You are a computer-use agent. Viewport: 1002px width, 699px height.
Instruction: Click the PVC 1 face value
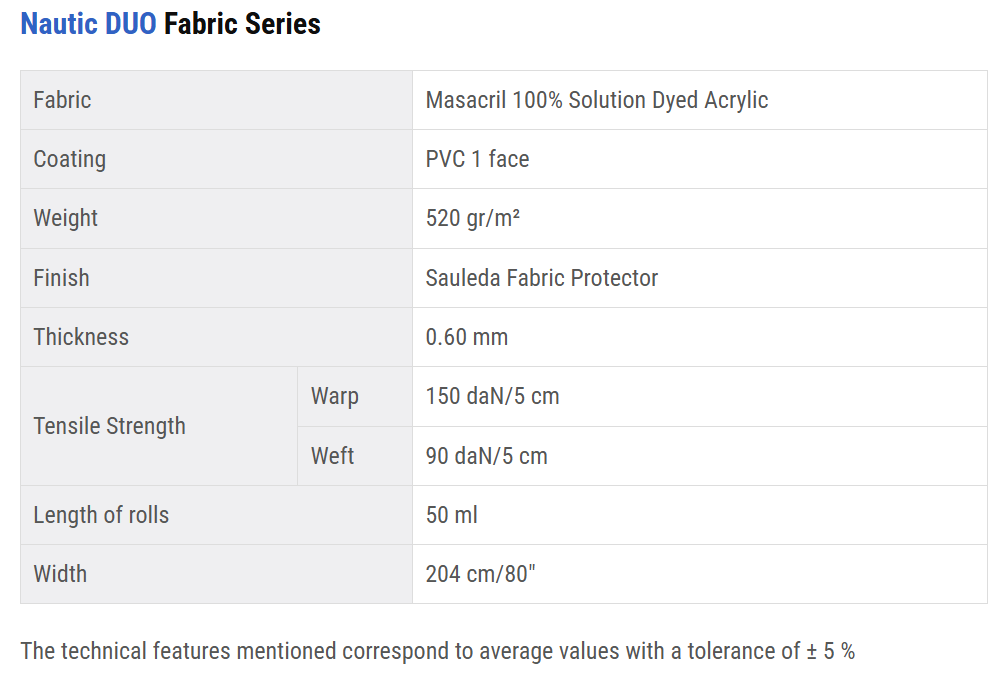[x=477, y=159]
